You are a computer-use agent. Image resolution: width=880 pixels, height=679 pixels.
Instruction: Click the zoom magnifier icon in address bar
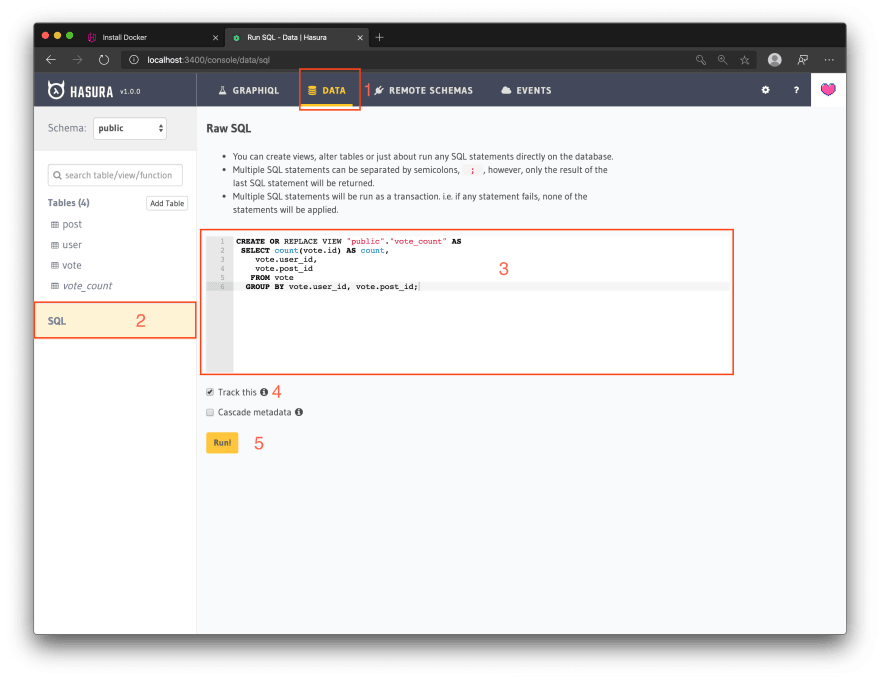click(x=722, y=59)
